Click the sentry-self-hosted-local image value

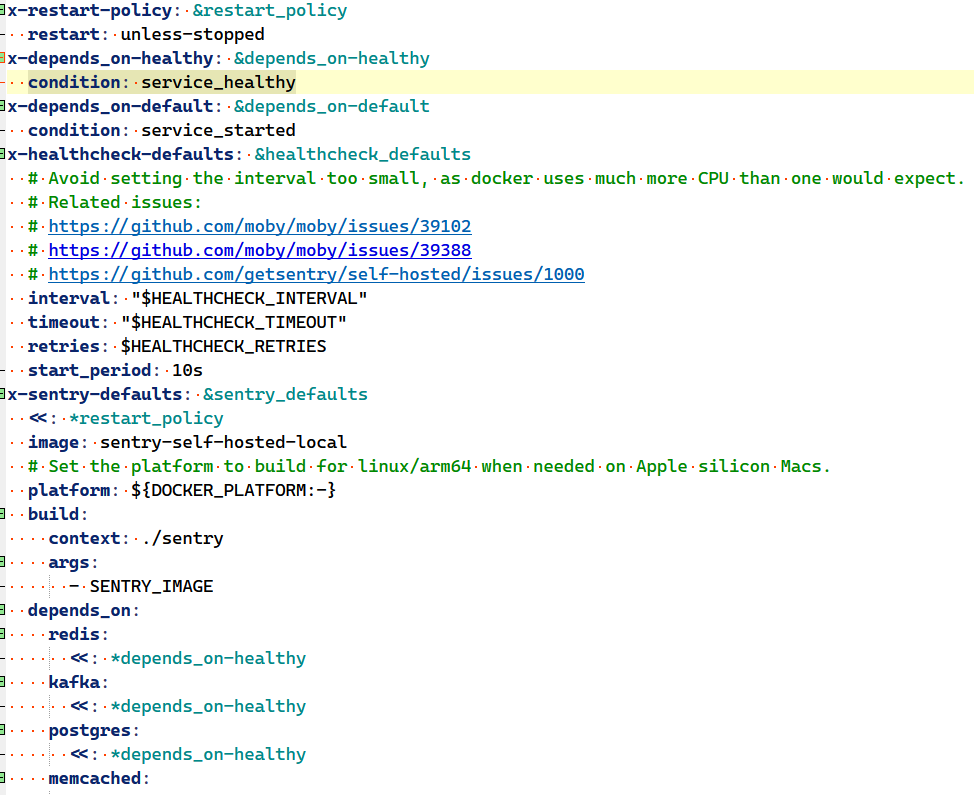[x=223, y=442]
